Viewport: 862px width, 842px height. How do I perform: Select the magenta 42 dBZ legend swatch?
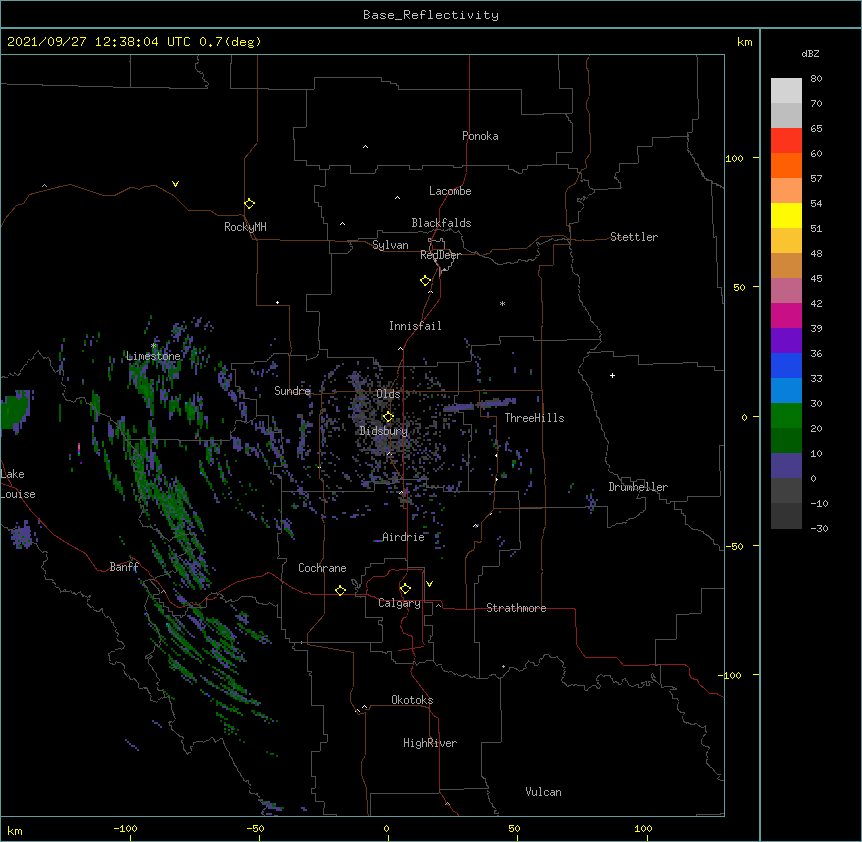786,315
